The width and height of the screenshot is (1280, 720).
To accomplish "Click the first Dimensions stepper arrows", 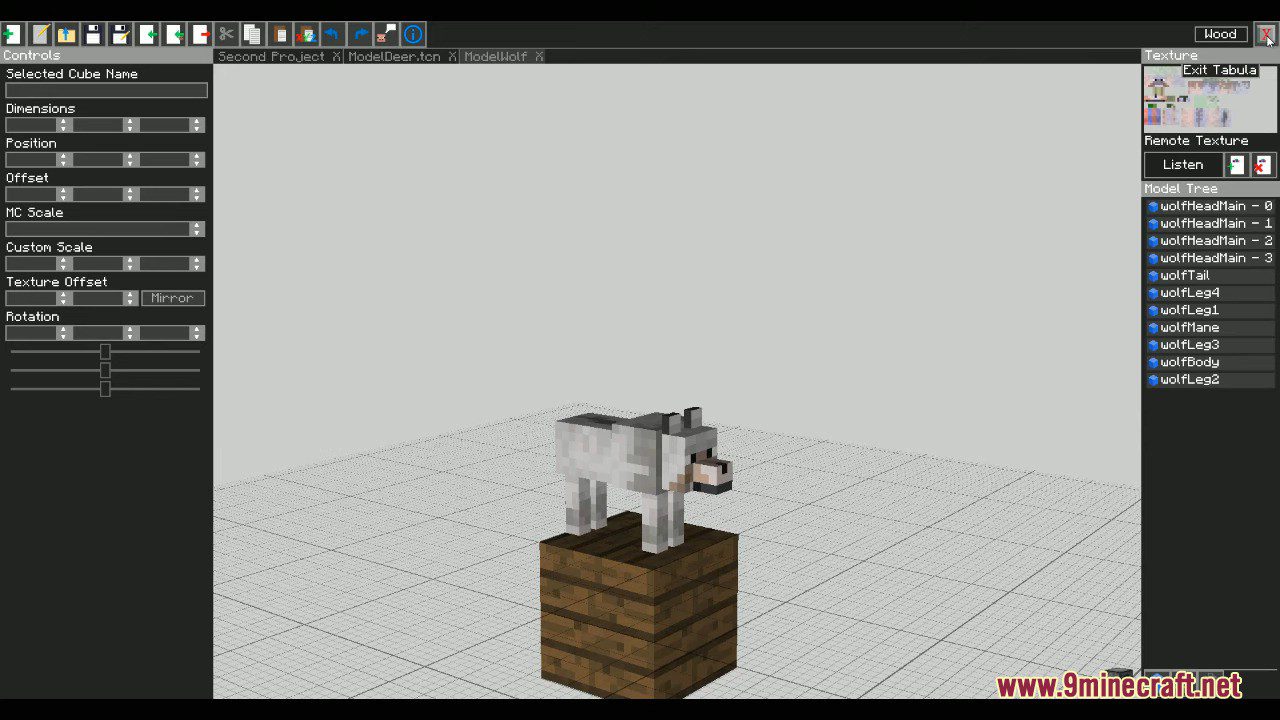I will coord(64,125).
